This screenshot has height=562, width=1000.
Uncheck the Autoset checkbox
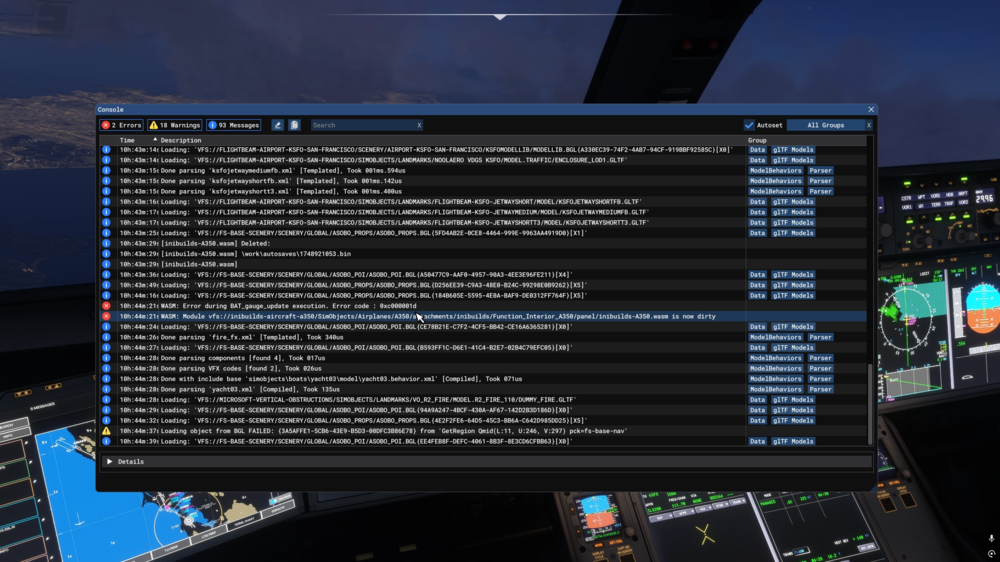point(749,125)
